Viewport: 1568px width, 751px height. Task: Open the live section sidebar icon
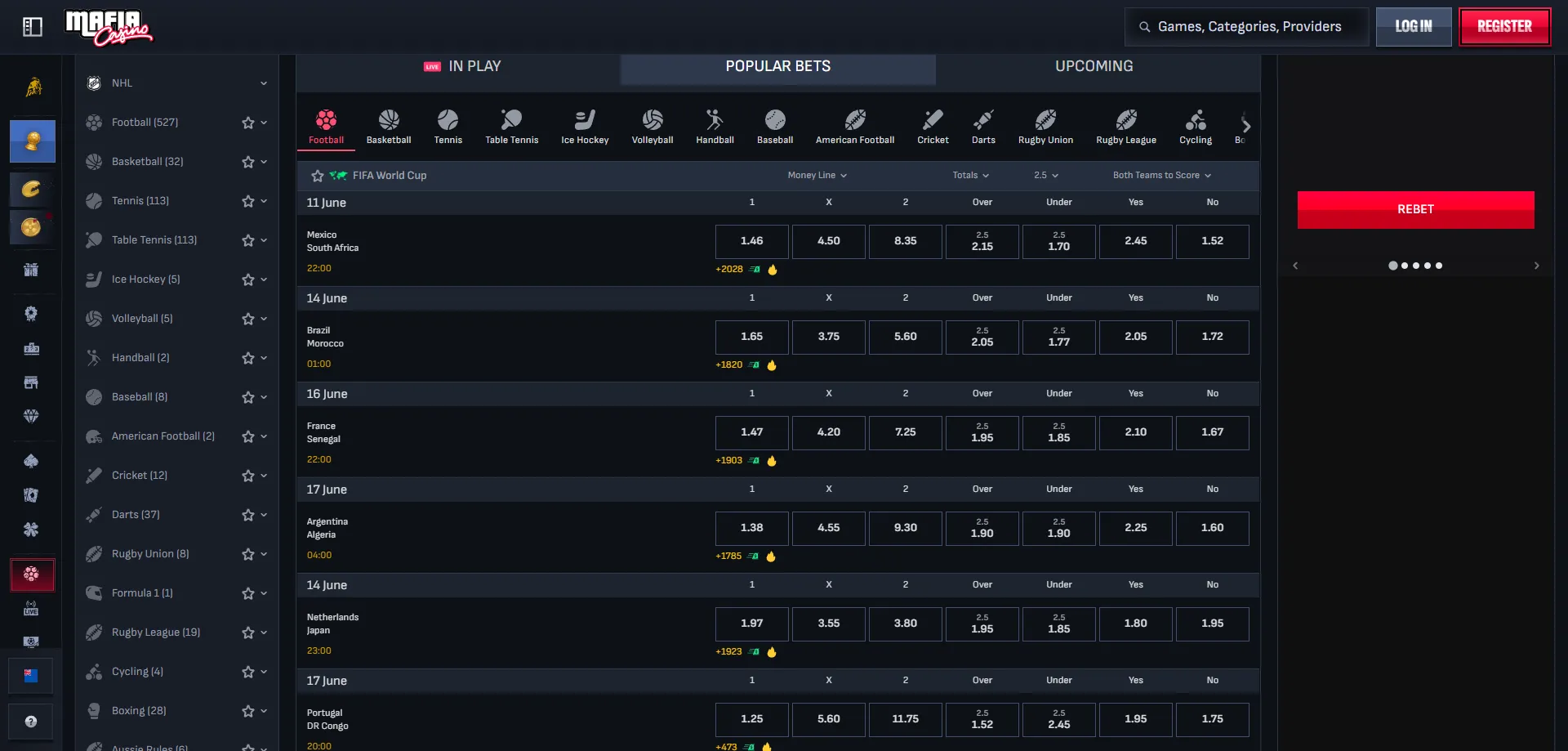pos(31,609)
